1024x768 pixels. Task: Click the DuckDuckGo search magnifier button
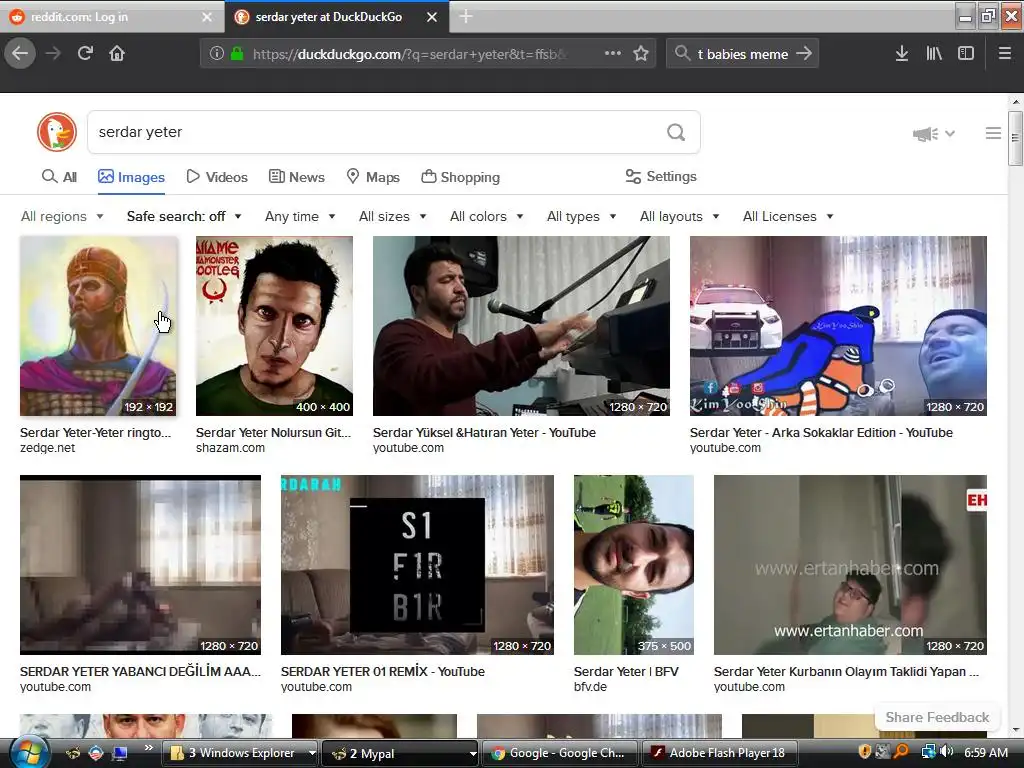pos(676,133)
